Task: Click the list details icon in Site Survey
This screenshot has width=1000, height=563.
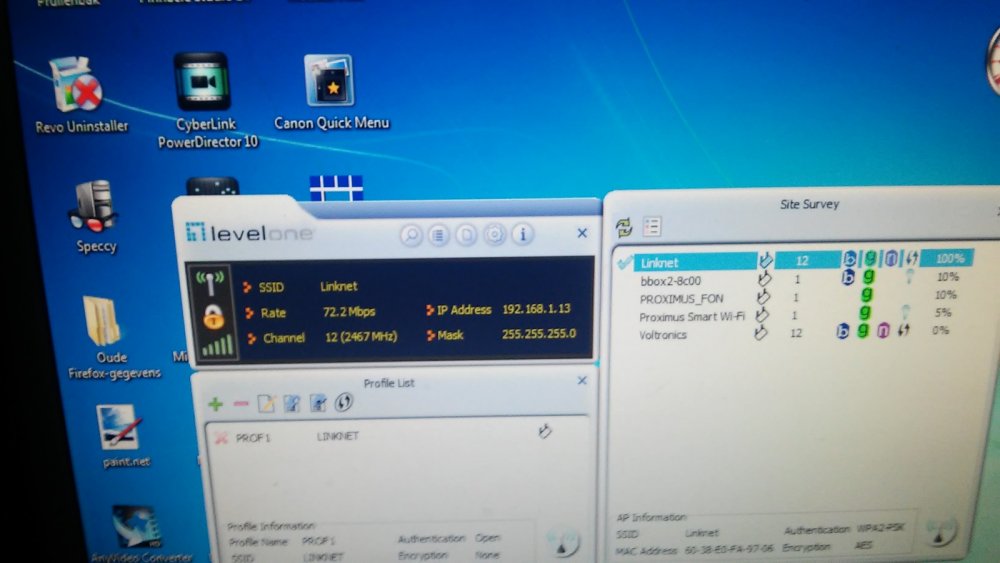Action: tap(652, 226)
